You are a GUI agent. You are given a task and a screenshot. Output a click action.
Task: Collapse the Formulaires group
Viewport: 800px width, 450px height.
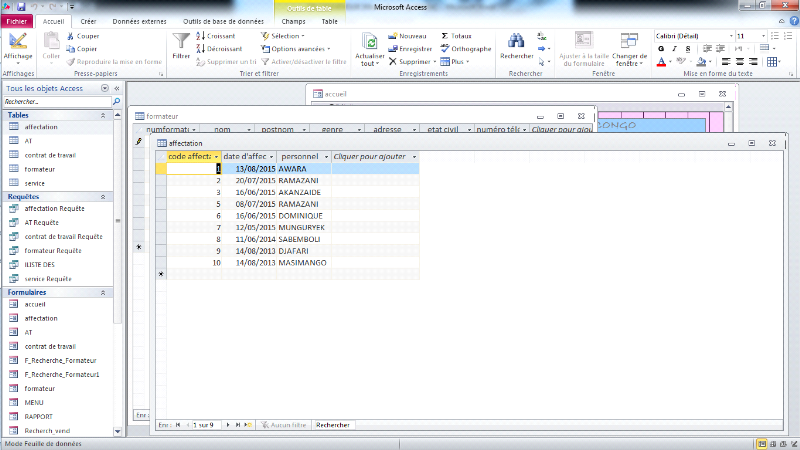coord(103,293)
